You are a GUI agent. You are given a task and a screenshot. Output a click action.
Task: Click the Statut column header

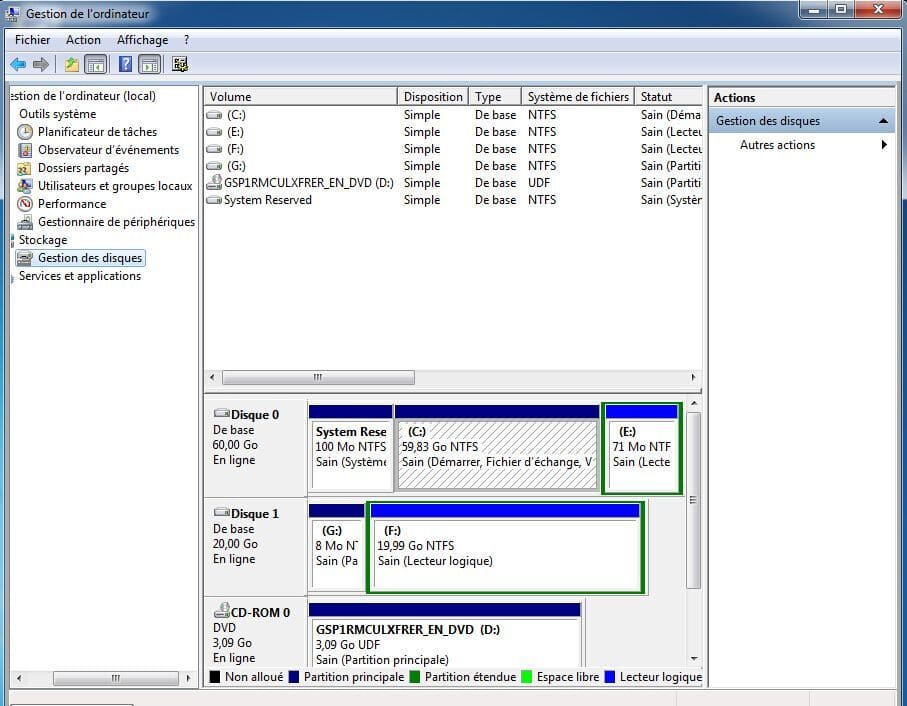click(x=656, y=97)
